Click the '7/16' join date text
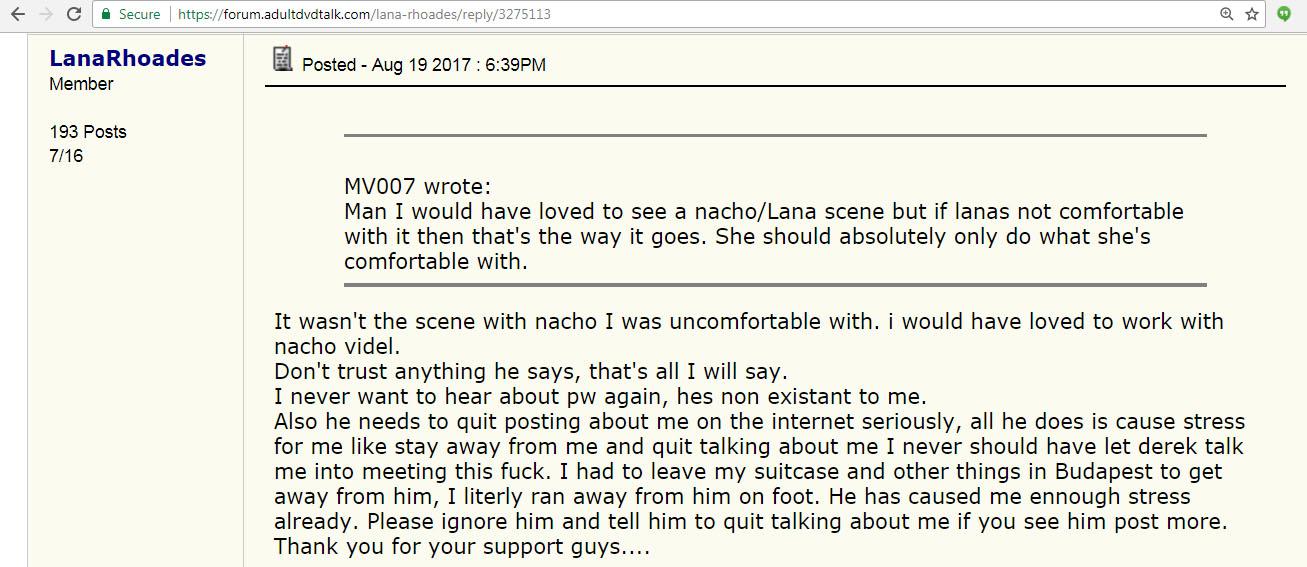 (x=66, y=156)
